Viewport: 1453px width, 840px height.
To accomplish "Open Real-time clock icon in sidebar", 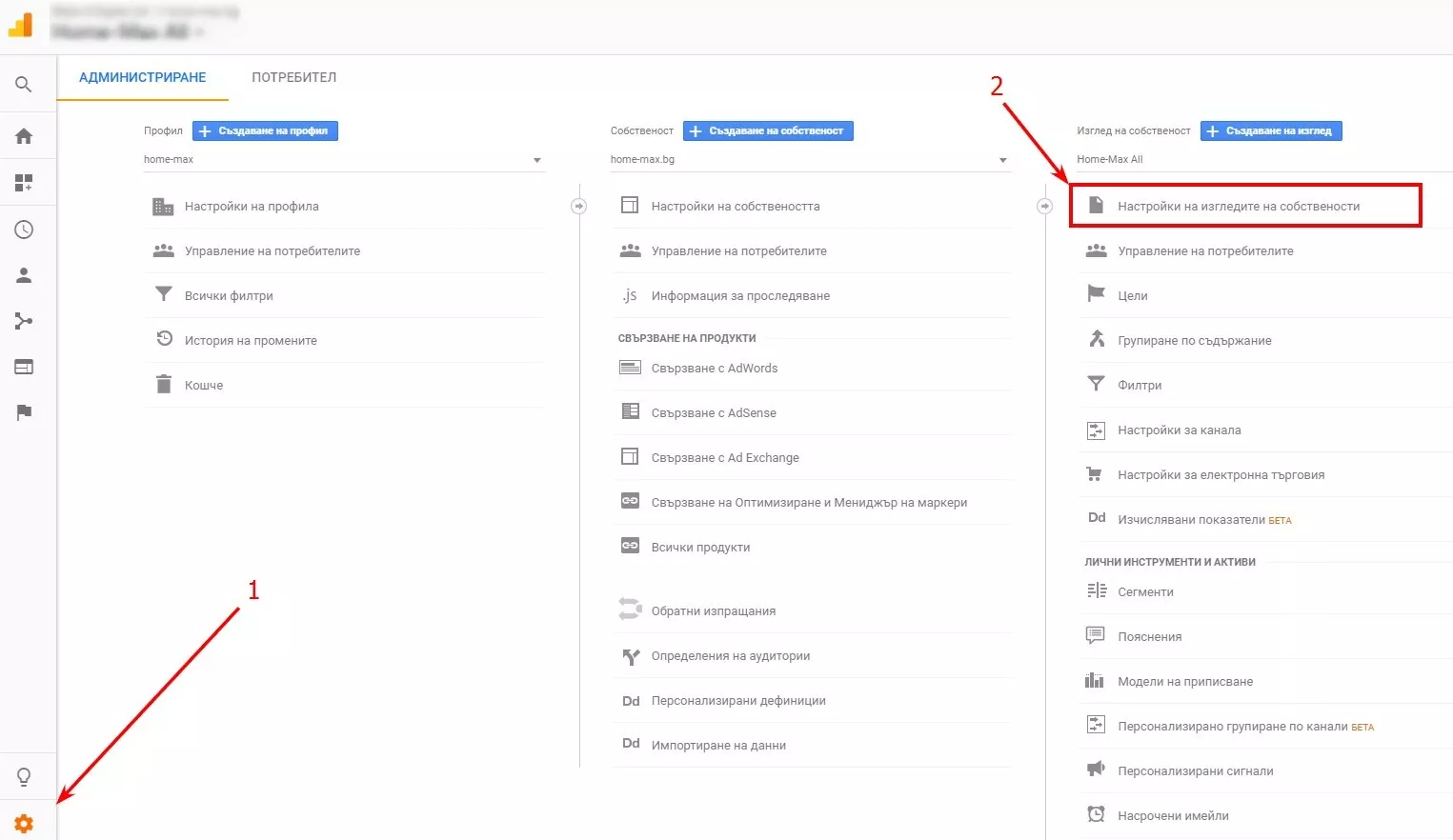I will coord(24,230).
